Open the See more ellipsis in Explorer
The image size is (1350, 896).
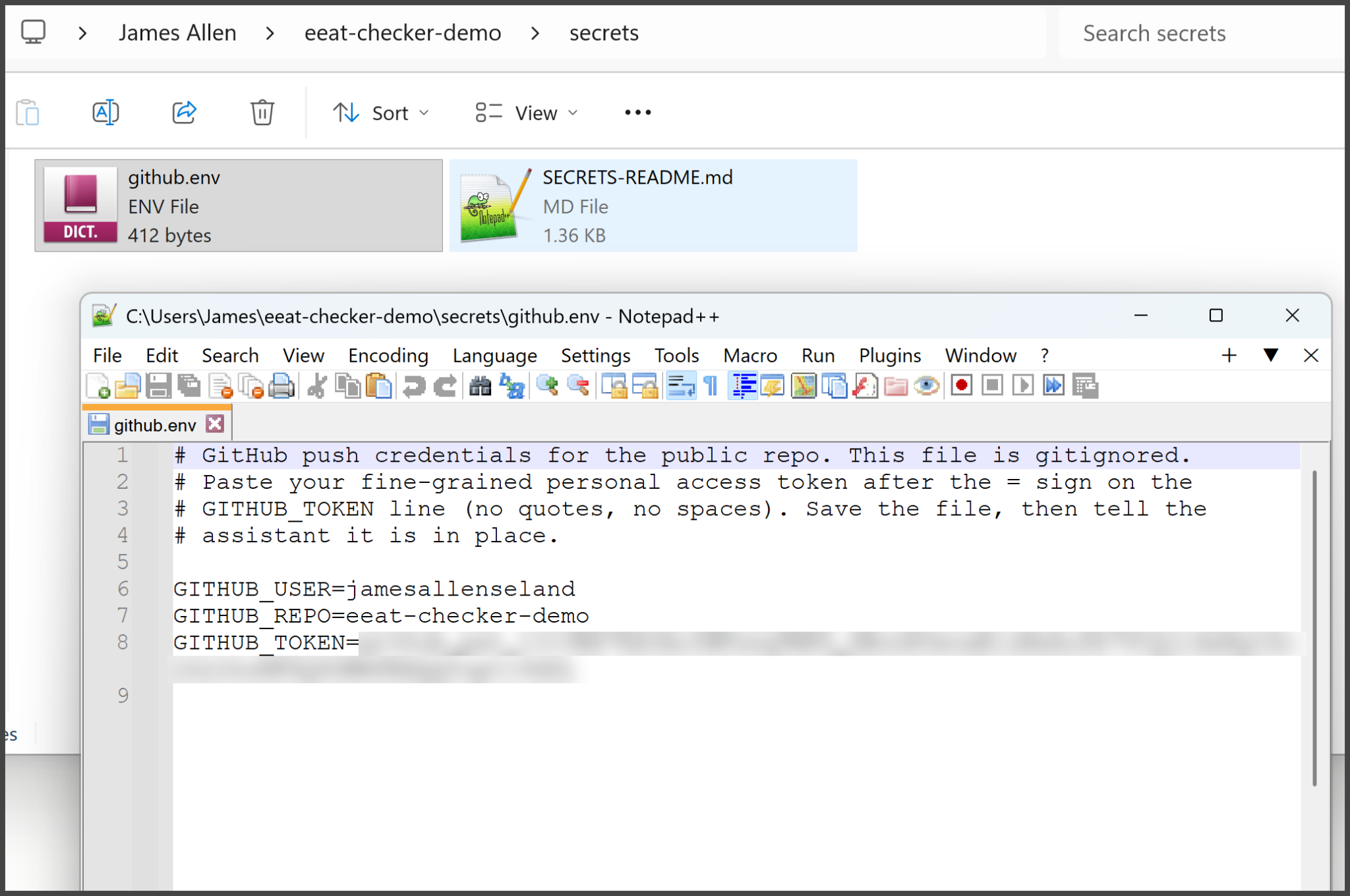(x=637, y=113)
